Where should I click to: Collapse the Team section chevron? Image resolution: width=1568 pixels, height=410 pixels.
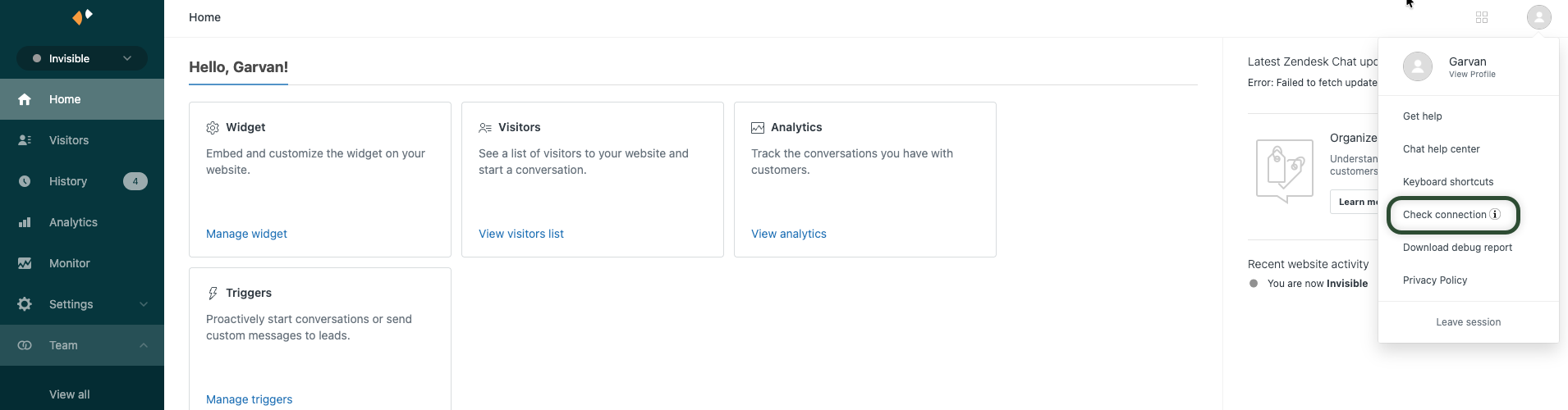pos(144,345)
